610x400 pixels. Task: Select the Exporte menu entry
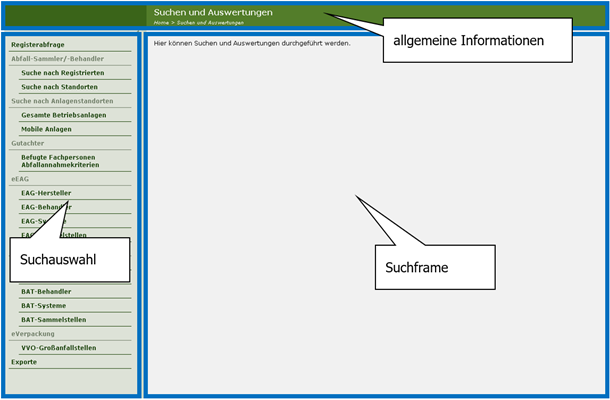pos(24,362)
